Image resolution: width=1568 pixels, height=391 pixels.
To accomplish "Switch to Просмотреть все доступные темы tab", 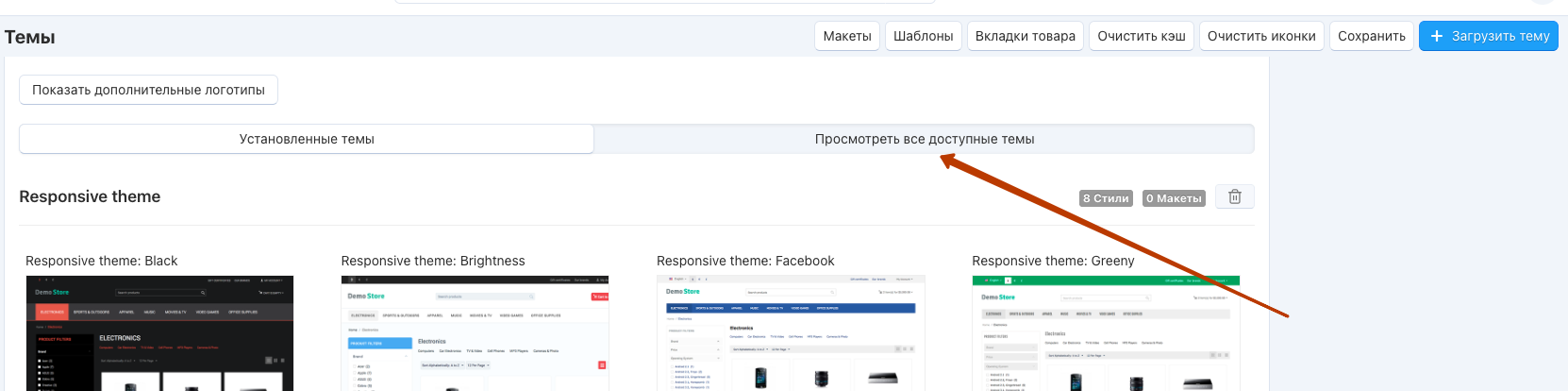I will [x=924, y=139].
